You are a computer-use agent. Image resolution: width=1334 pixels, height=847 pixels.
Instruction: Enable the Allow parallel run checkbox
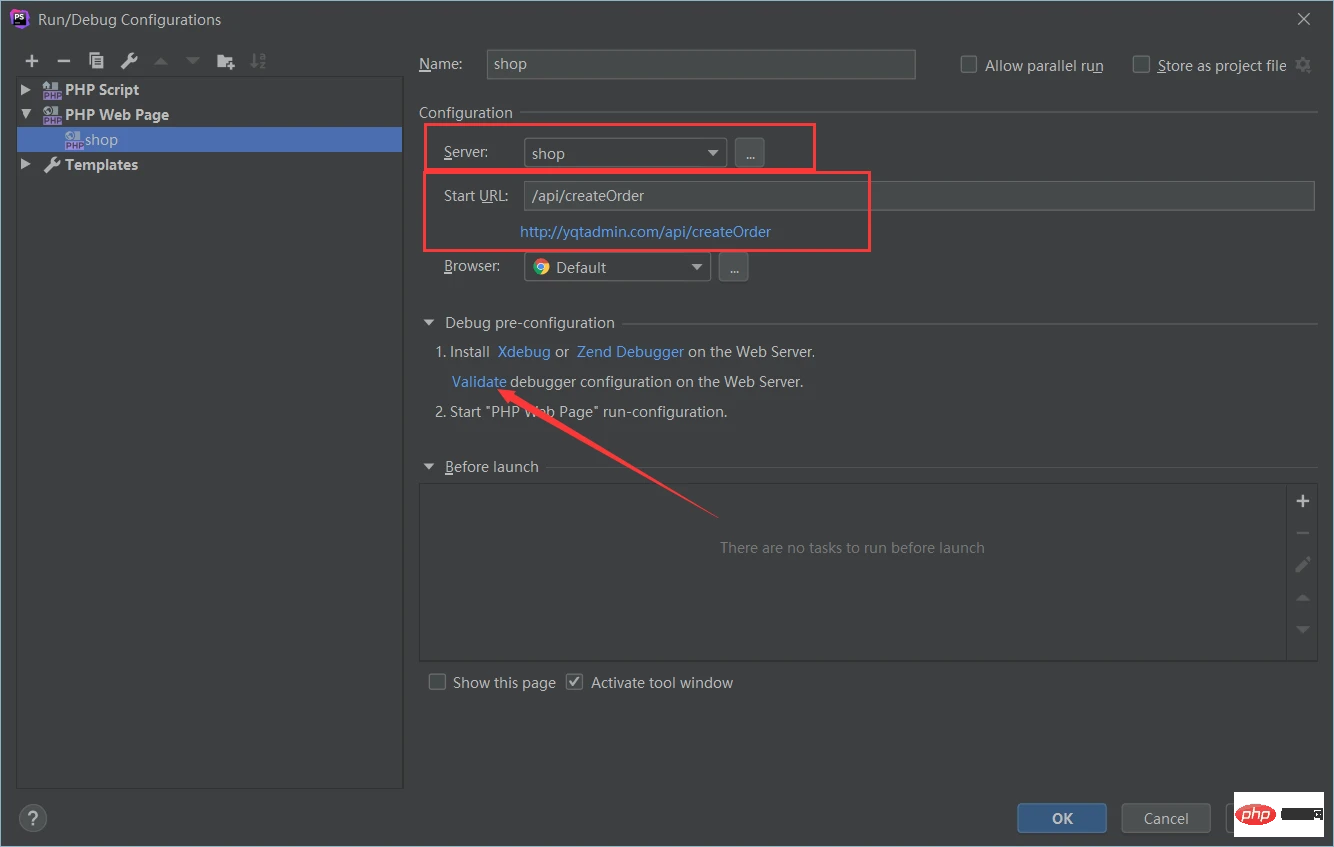[968, 65]
